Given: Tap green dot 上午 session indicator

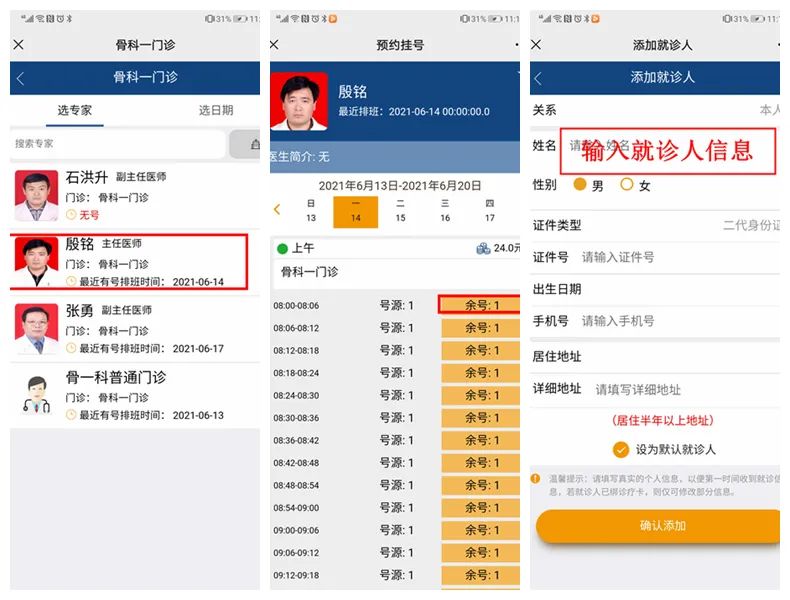Looking at the screenshot, I should [282, 249].
